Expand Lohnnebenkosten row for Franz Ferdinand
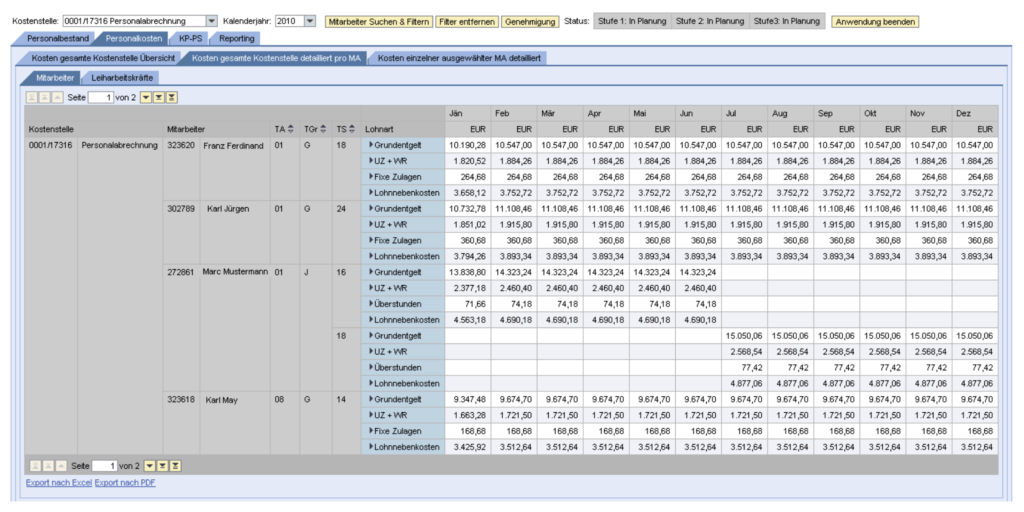 [x=371, y=193]
